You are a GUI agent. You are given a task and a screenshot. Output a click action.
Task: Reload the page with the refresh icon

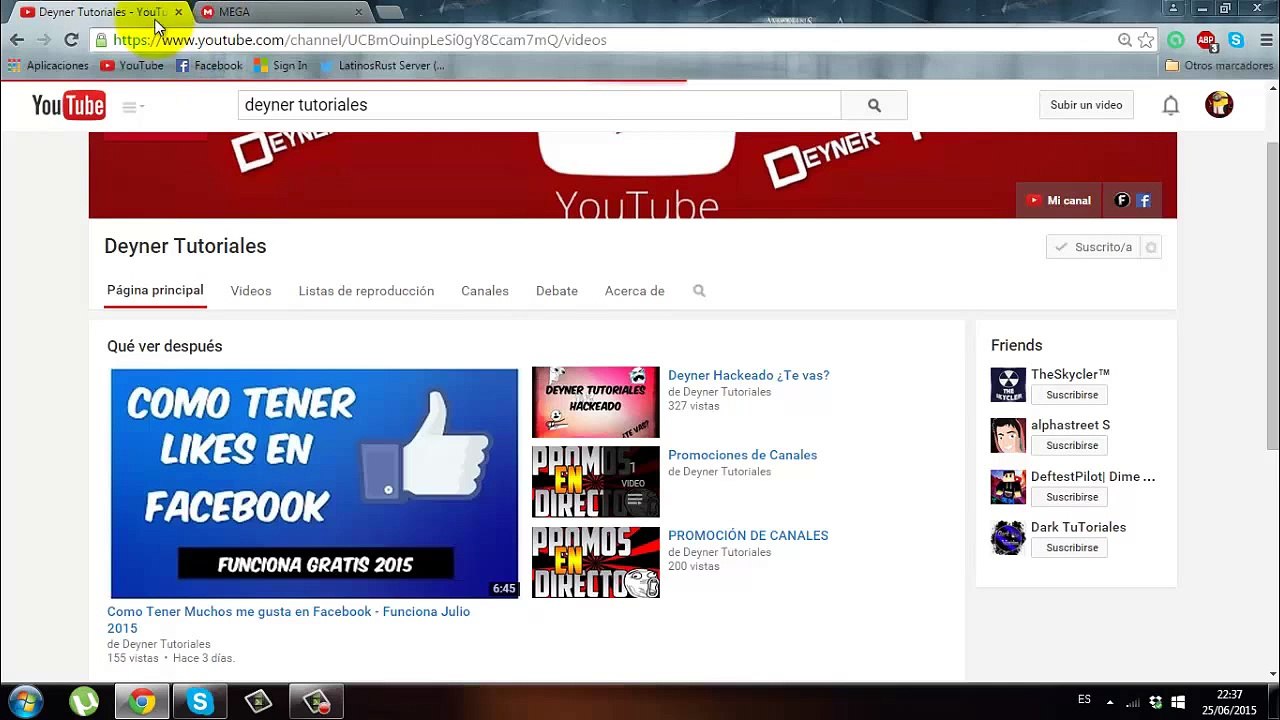[71, 40]
